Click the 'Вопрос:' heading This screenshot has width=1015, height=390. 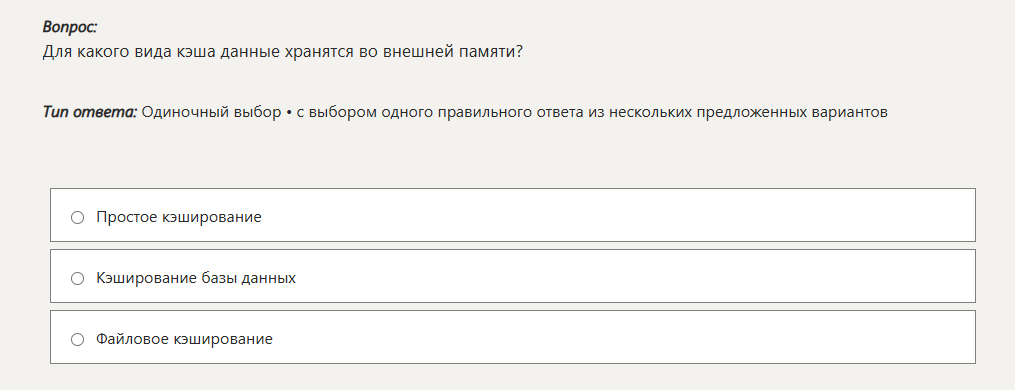click(x=70, y=27)
